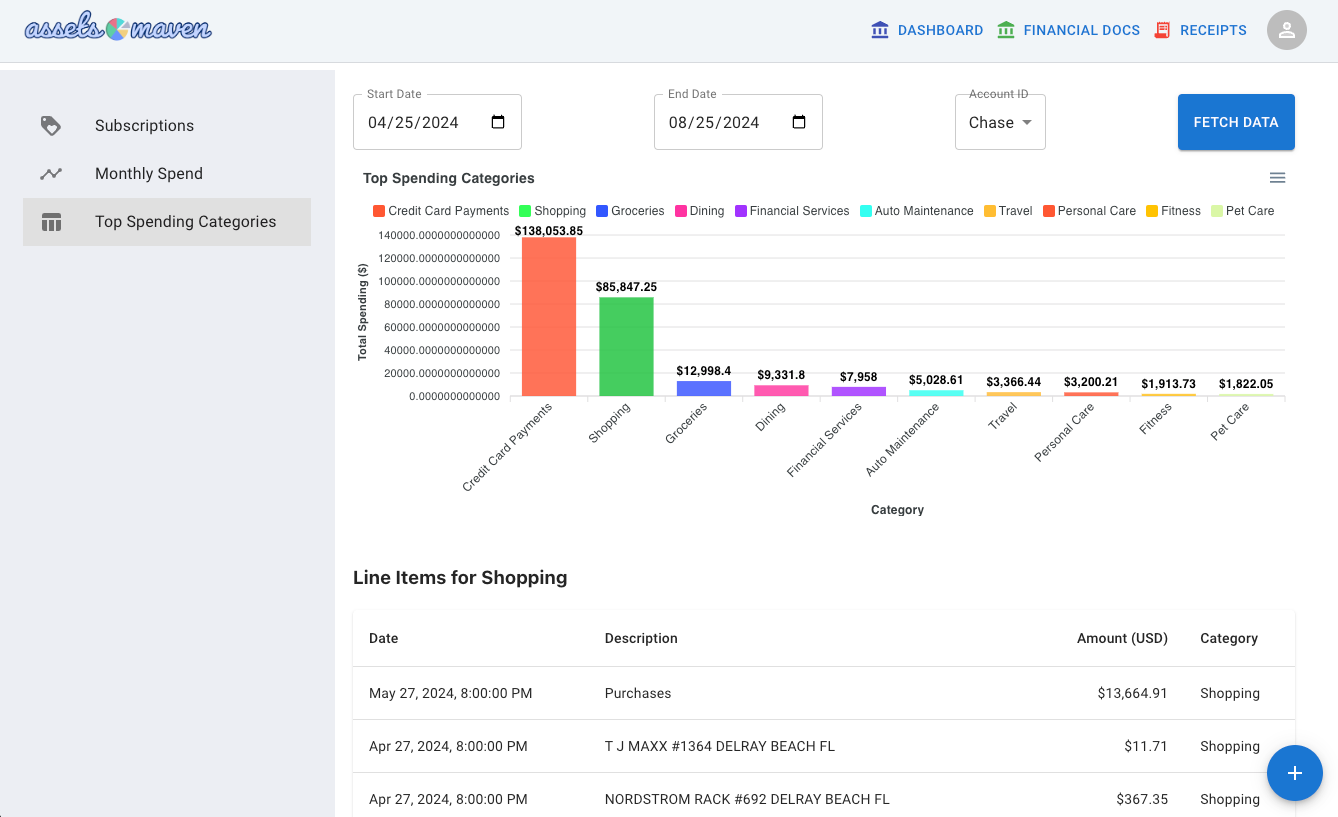
Task: Open the Dashboard navigation item
Action: click(x=927, y=30)
